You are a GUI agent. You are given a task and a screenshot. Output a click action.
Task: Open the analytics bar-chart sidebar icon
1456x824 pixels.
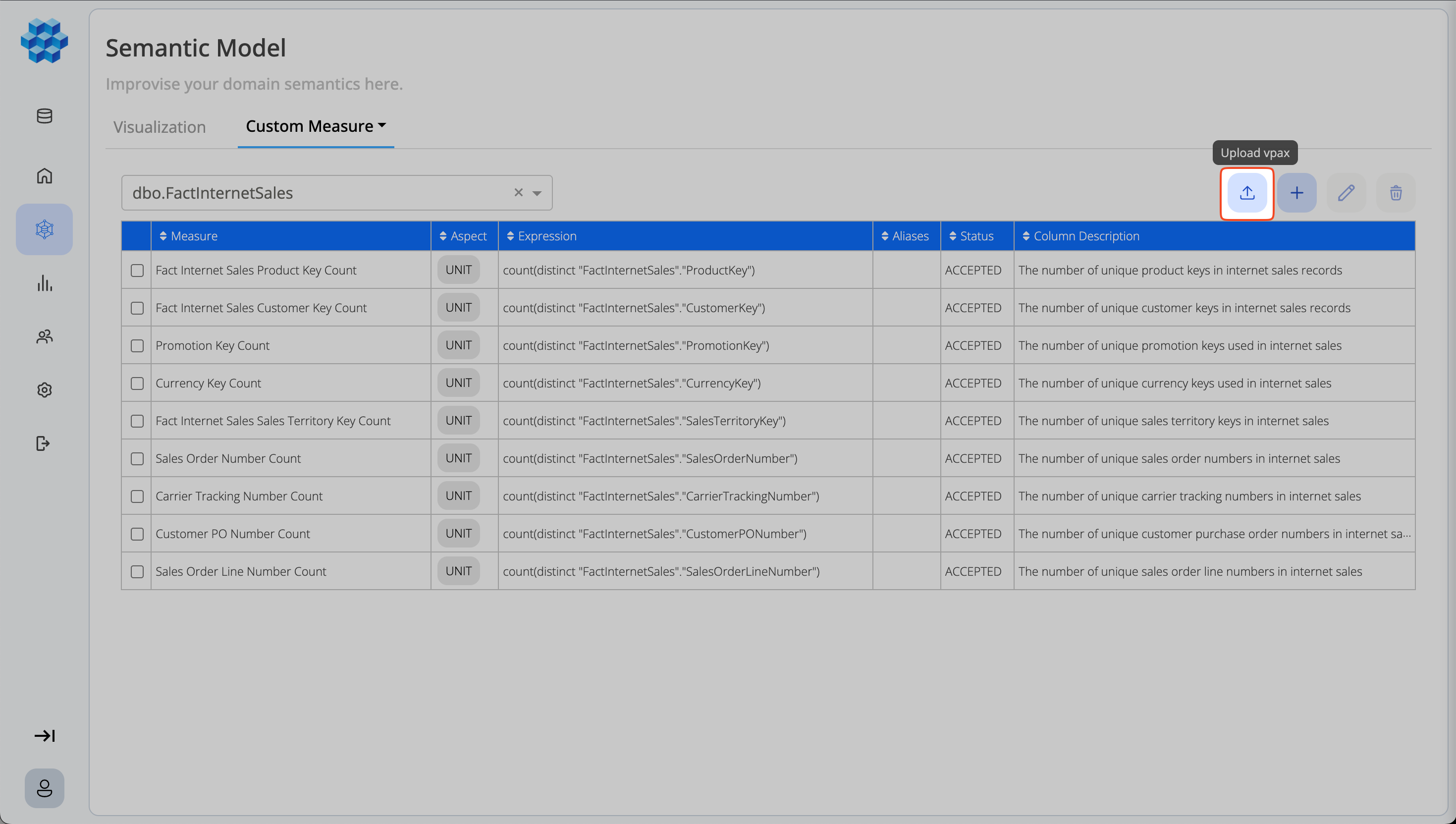tap(44, 283)
